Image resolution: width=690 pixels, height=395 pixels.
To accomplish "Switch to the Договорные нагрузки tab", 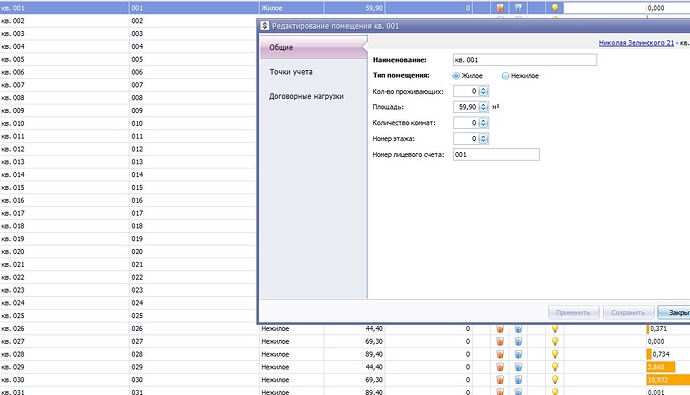I will (x=313, y=96).
